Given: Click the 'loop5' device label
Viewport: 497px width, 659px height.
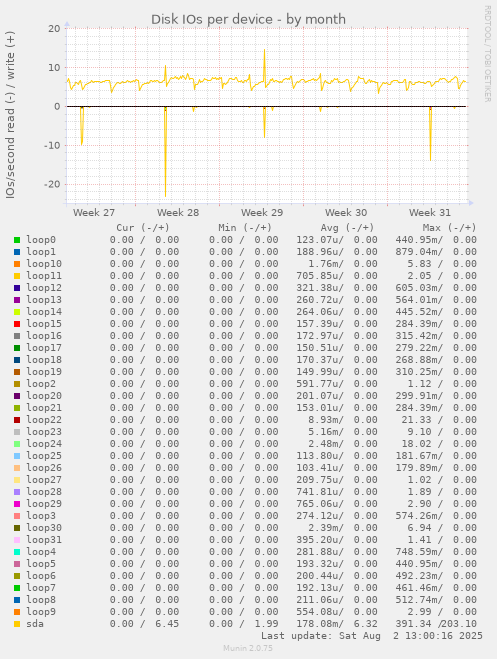Looking at the screenshot, I should point(41,563).
